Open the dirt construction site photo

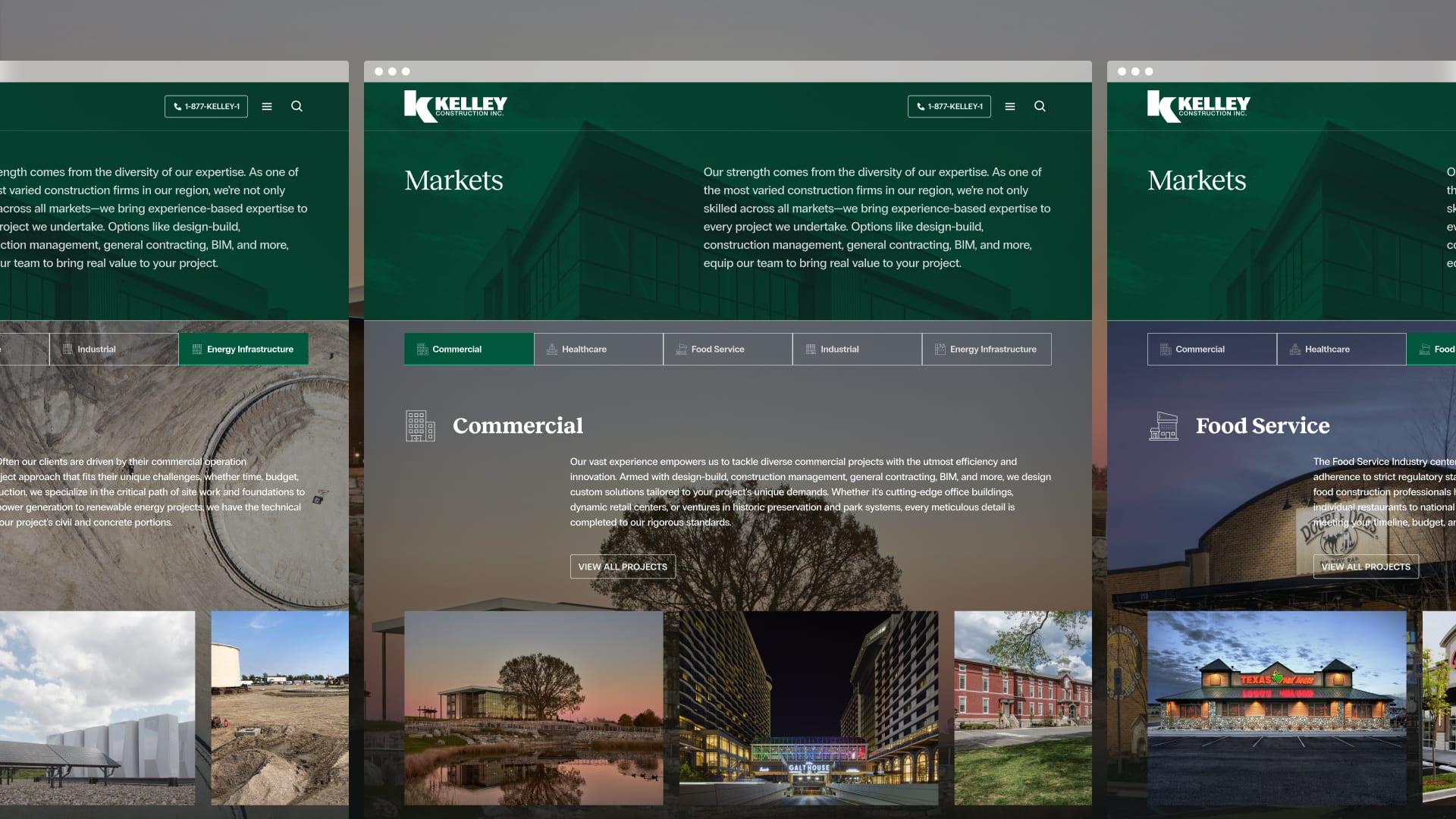click(280, 708)
